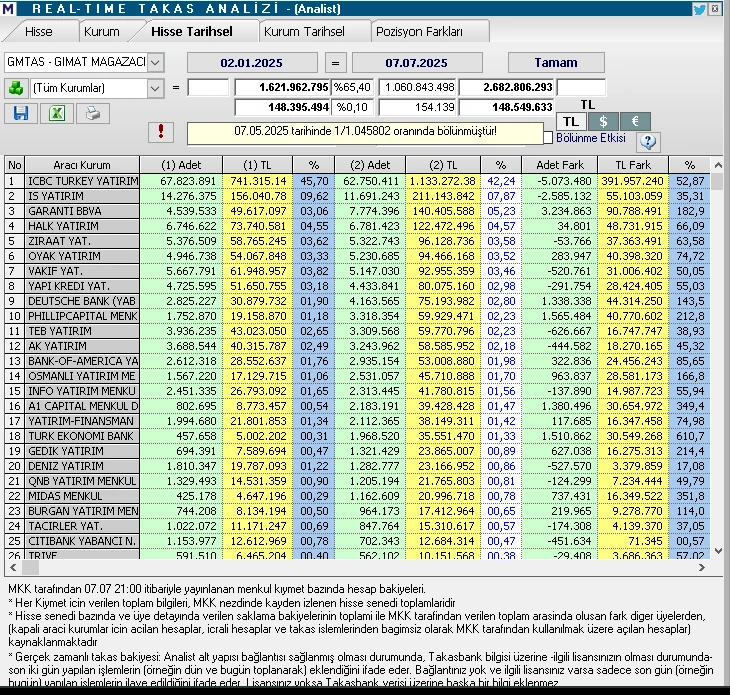This screenshot has width=730, height=695.
Task: Select DEUTSCHE BANK row
Action: click(x=358, y=301)
